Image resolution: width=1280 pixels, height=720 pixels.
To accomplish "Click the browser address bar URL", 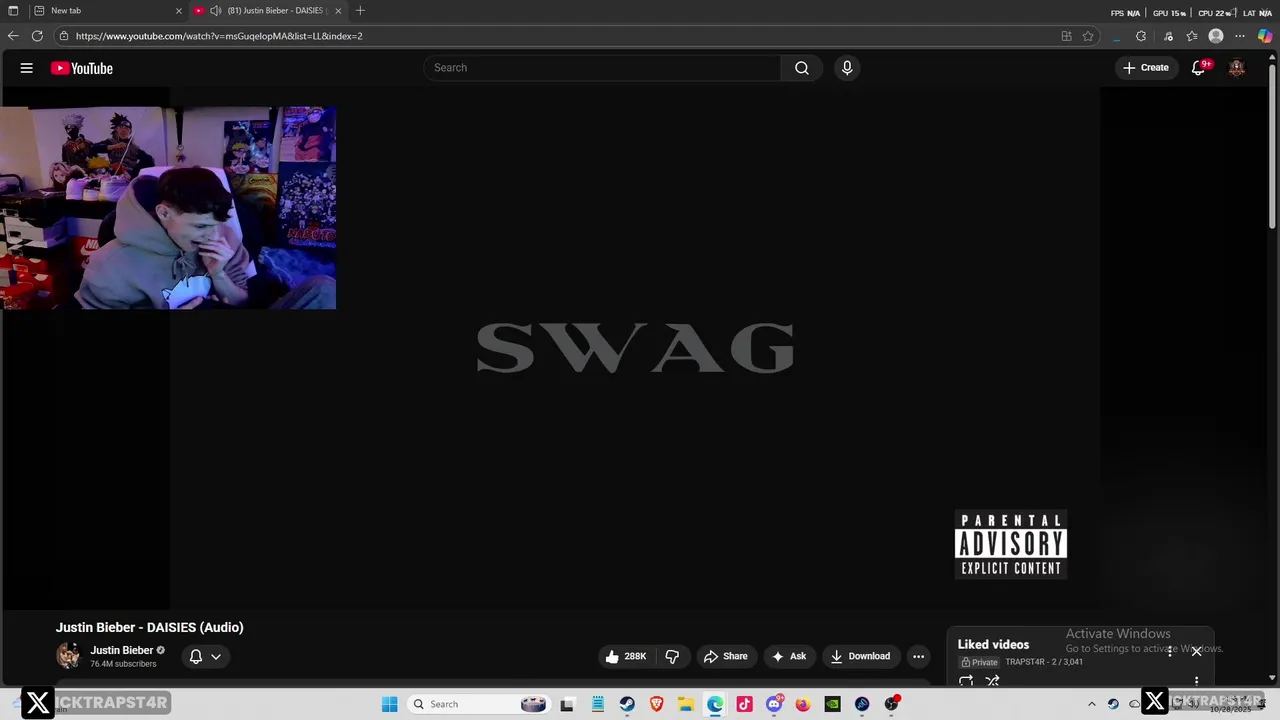I will point(219,36).
